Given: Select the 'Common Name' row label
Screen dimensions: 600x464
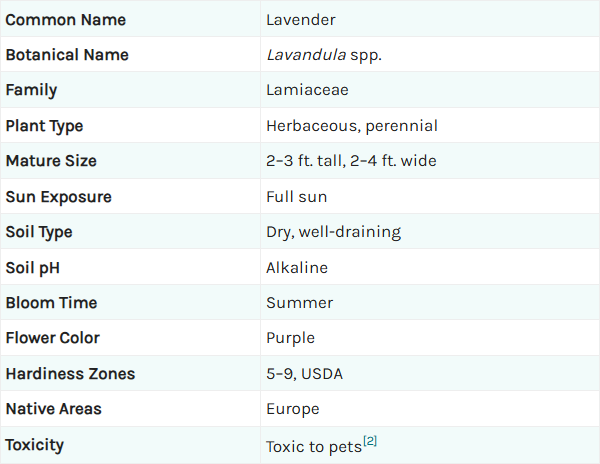Looking at the screenshot, I should [65, 20].
